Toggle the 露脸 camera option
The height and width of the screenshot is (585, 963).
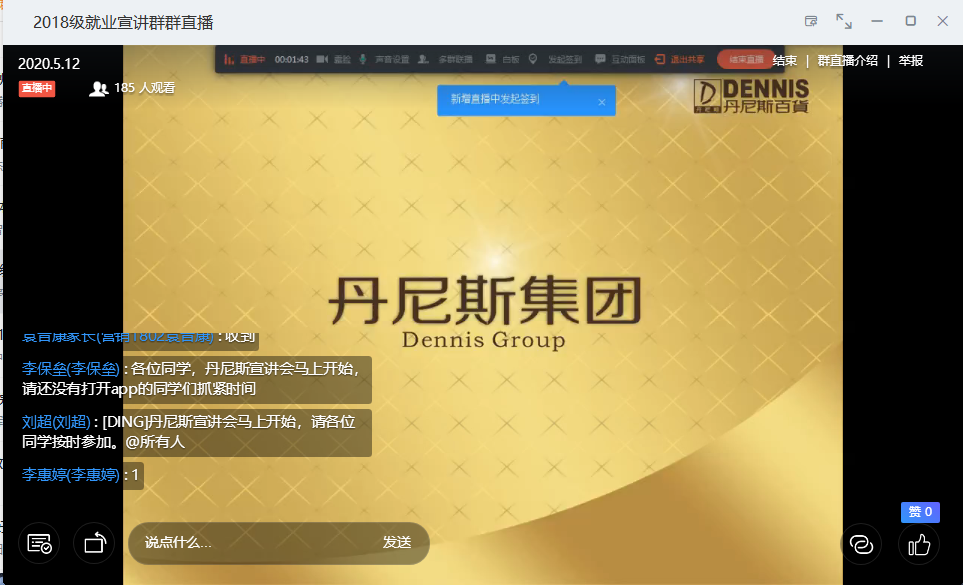pyautogui.click(x=334, y=60)
